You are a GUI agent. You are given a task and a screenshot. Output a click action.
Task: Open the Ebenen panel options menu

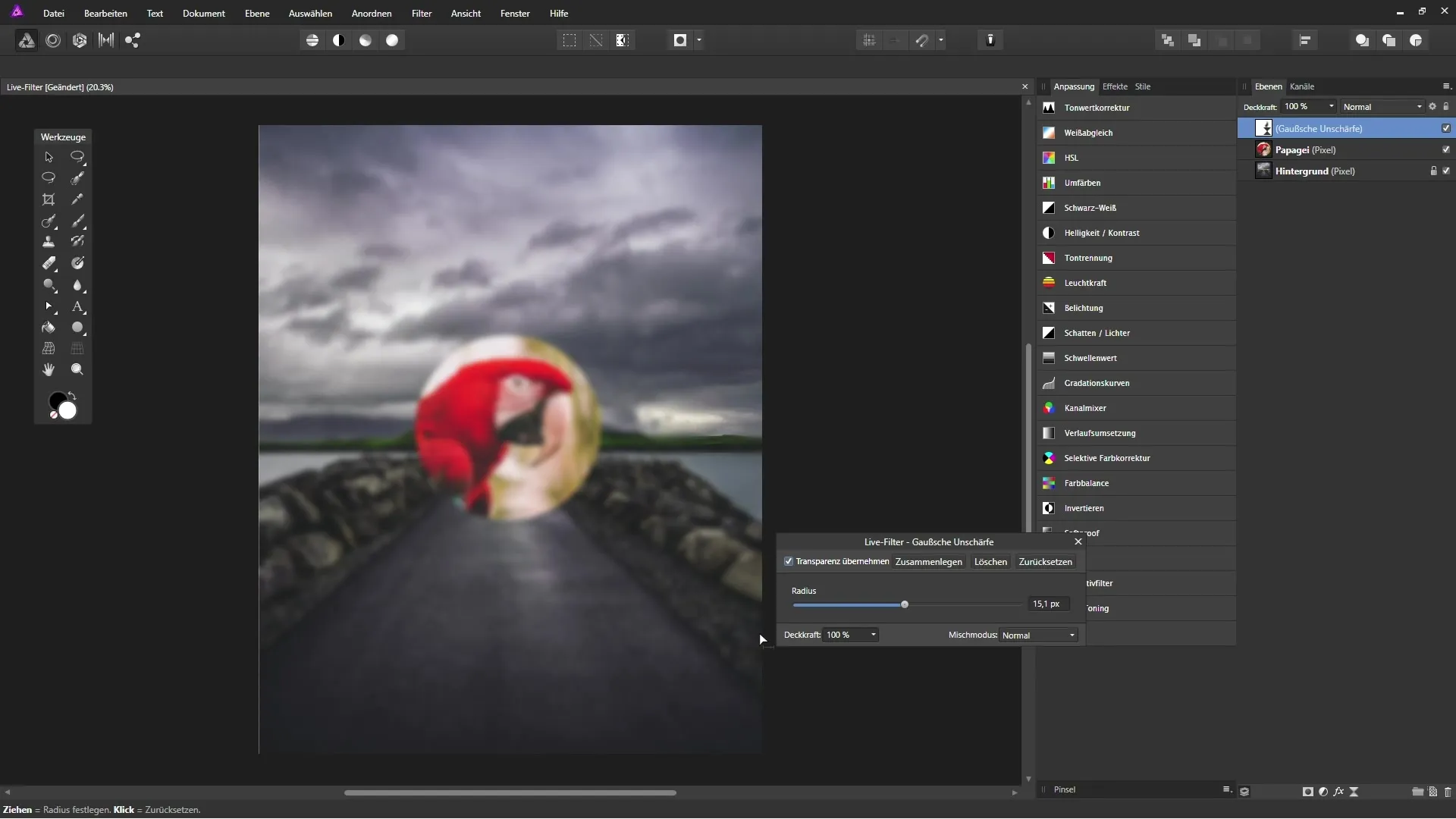[1446, 86]
